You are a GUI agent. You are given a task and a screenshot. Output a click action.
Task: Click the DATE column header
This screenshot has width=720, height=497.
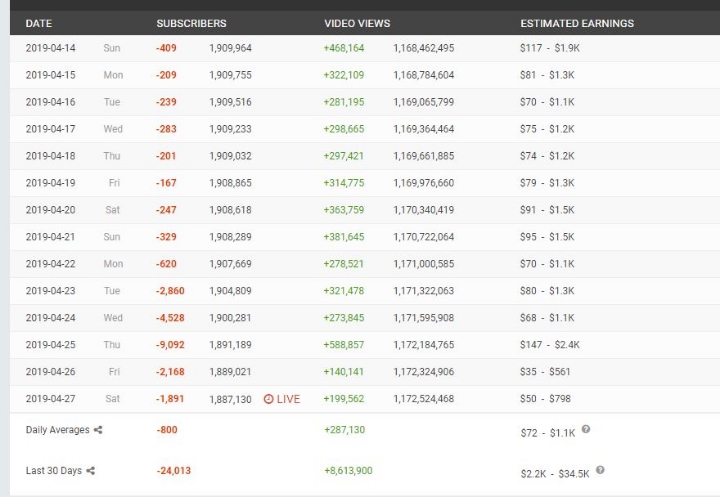coord(39,23)
